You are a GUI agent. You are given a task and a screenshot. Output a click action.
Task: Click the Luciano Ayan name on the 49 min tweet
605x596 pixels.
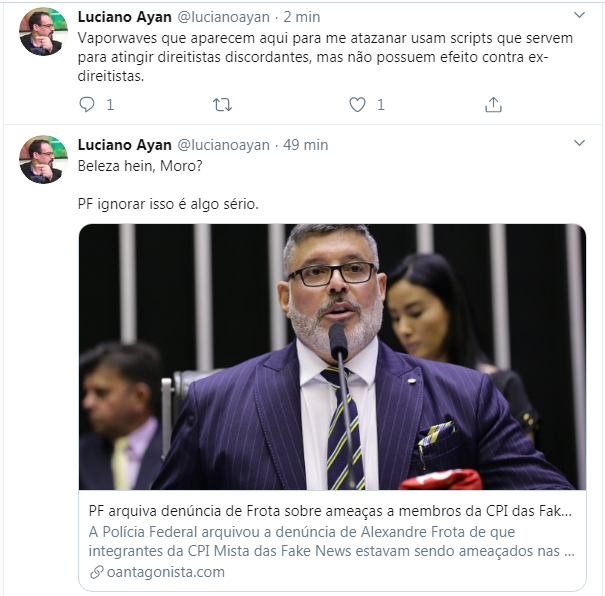124,145
